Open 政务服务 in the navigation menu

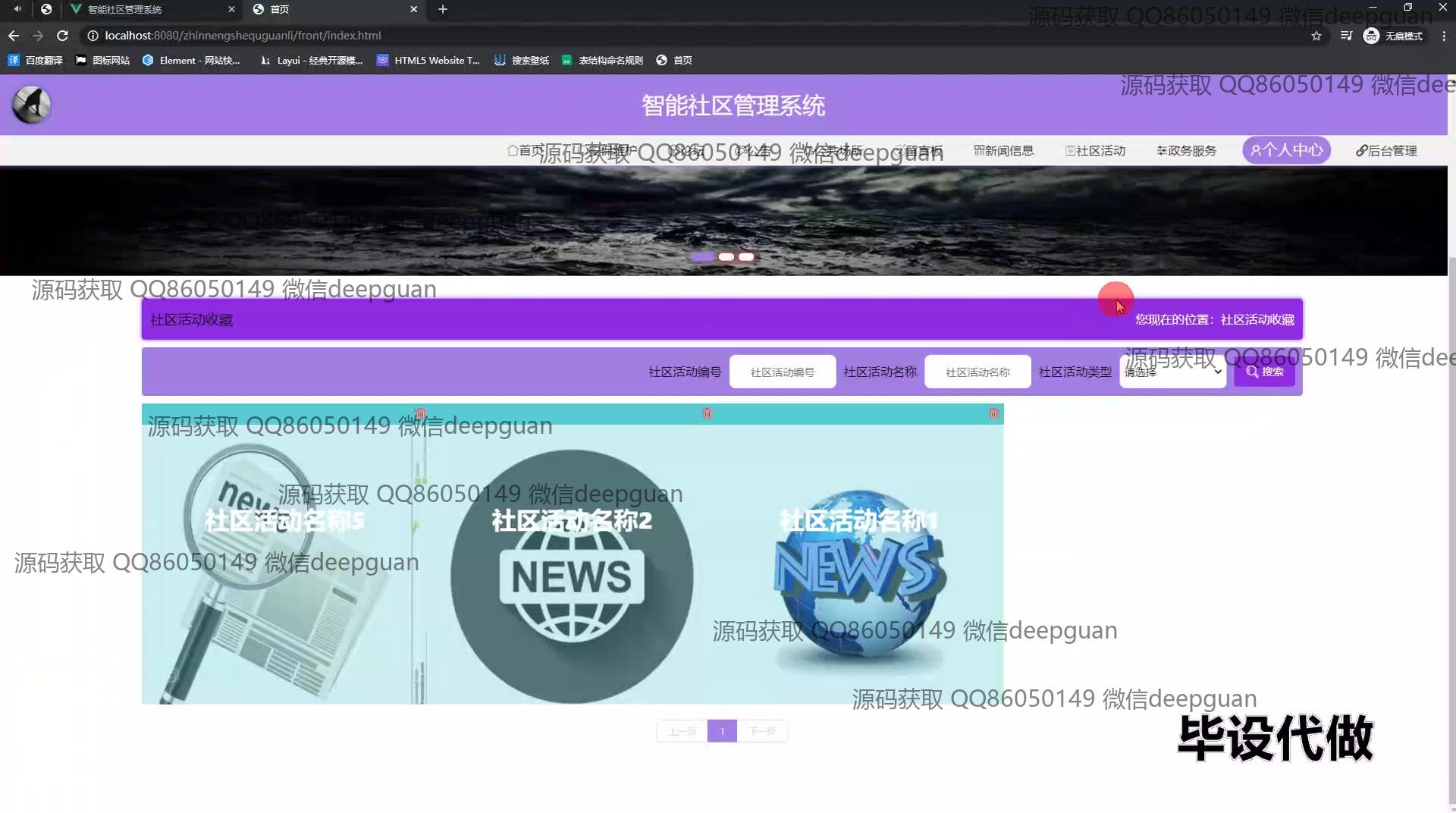[x=1187, y=150]
